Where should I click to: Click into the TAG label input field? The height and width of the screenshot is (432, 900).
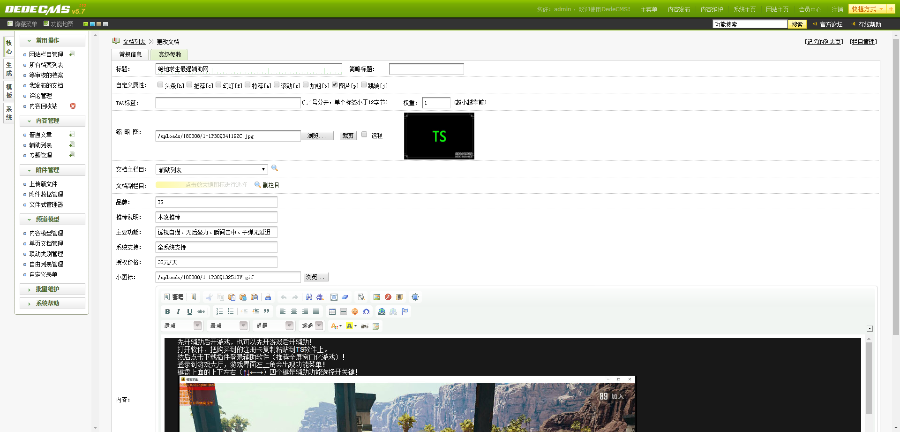coord(228,103)
